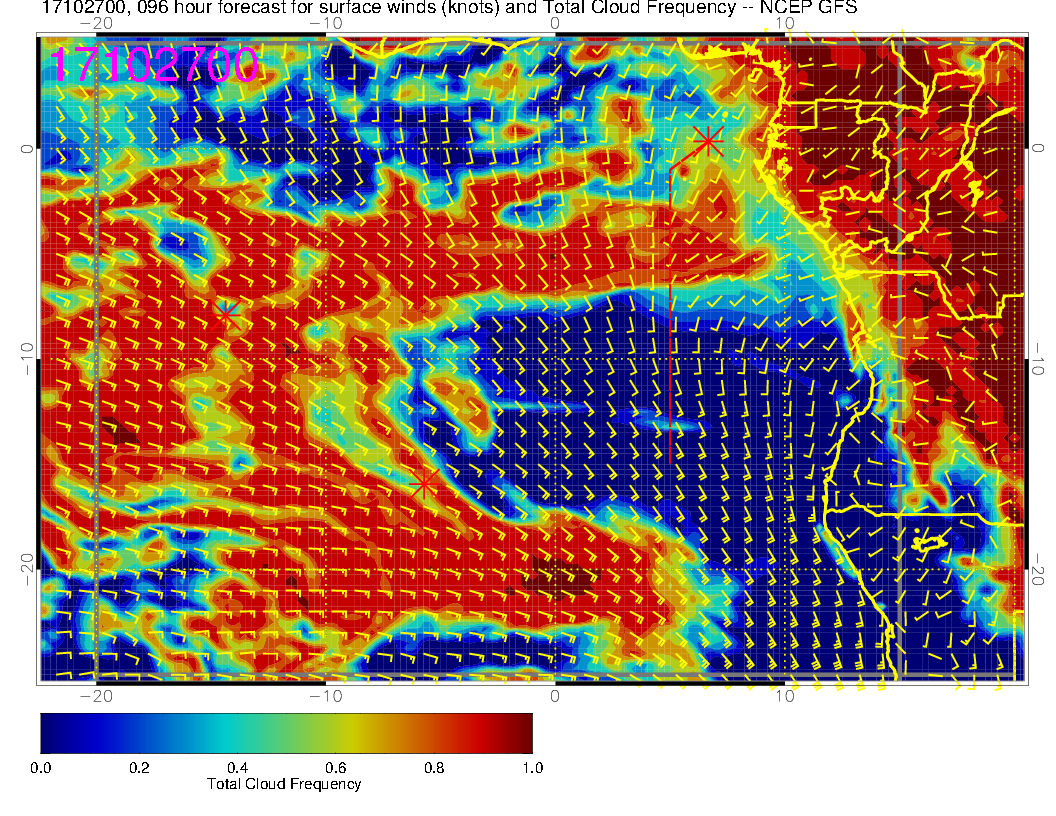Image resolution: width=1056 pixels, height=816 pixels.
Task: Click the red-blue star marker near 15°W
Action: [226, 314]
